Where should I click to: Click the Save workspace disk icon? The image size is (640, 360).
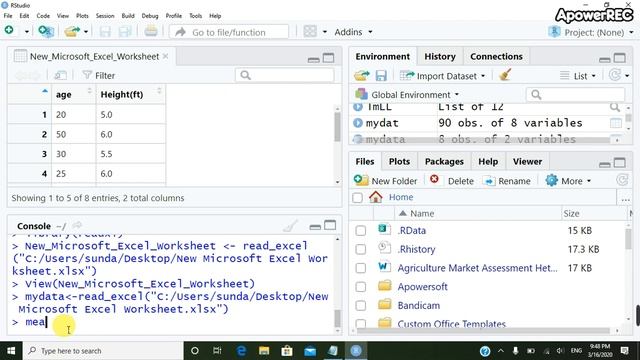[x=381, y=76]
